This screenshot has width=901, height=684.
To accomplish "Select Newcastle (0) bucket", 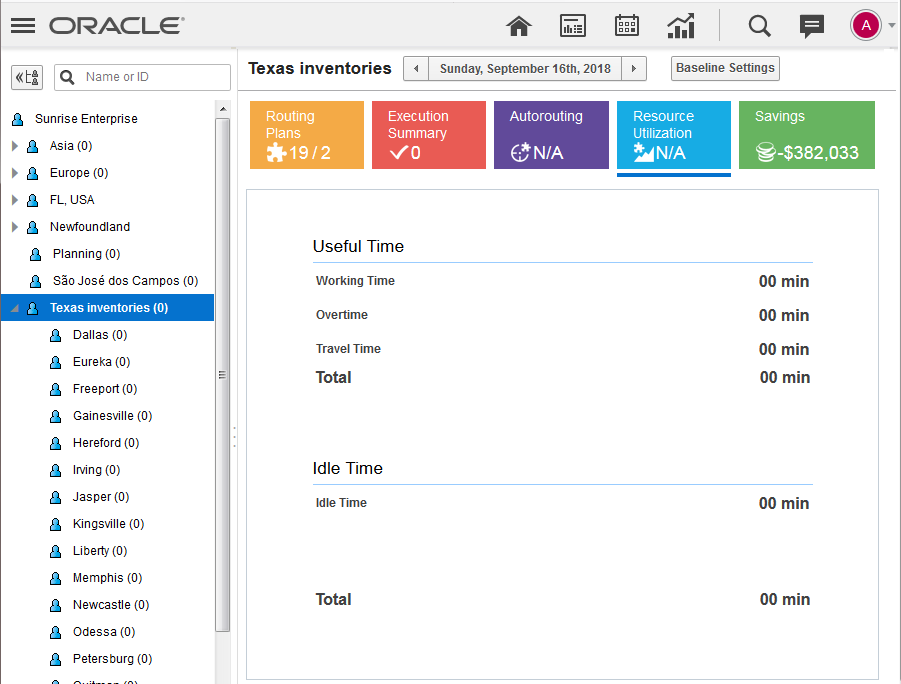I will click(110, 605).
